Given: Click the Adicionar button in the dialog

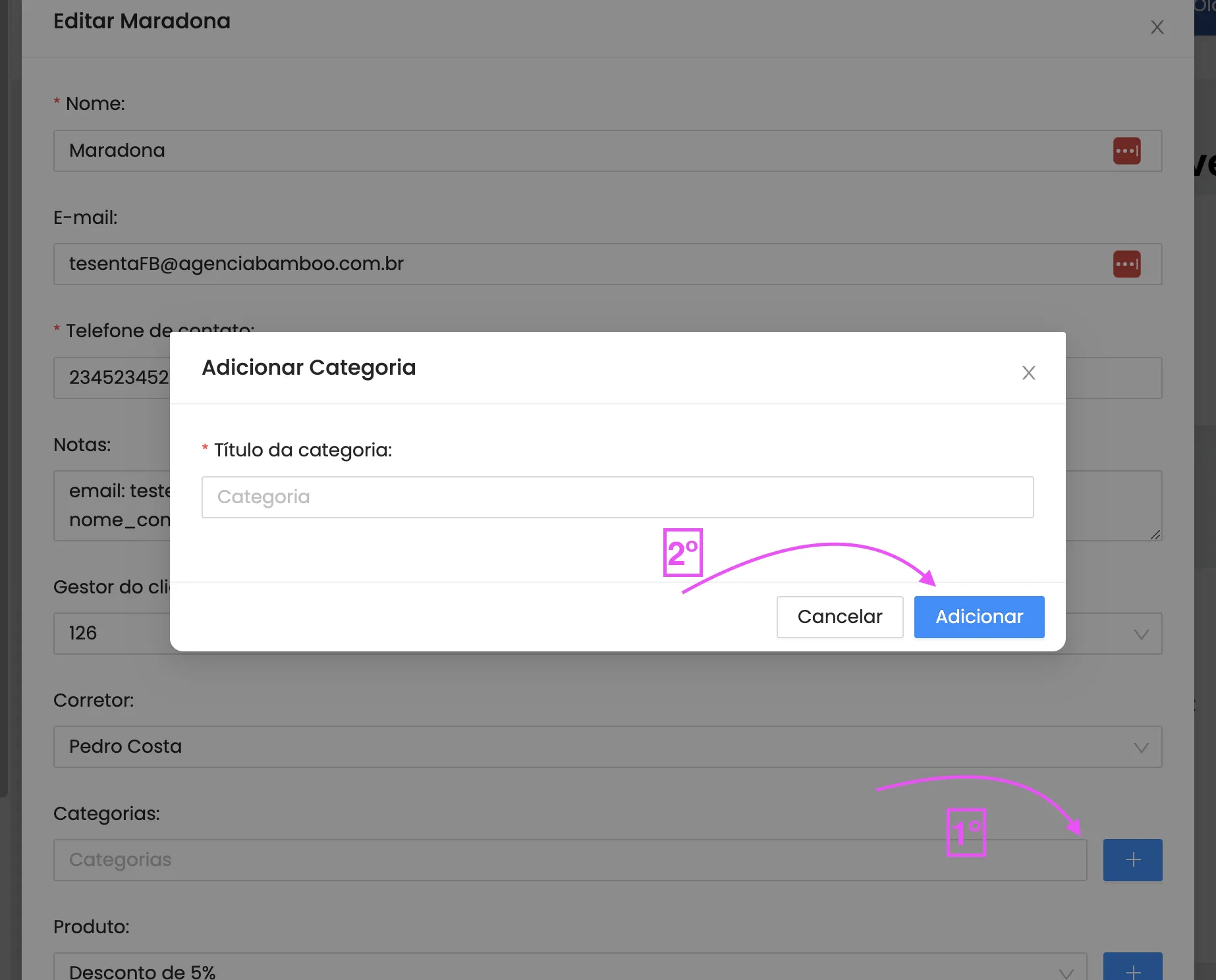Looking at the screenshot, I should click(979, 616).
